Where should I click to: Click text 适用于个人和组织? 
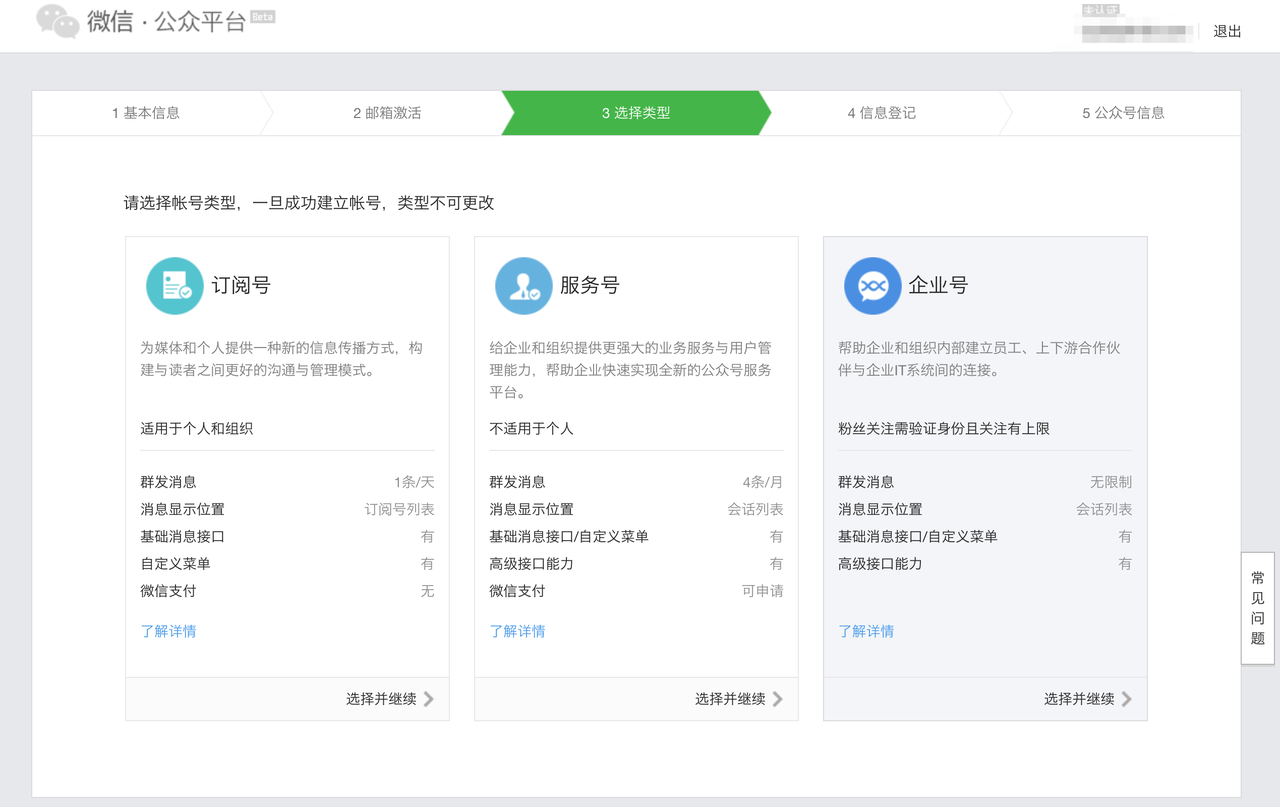tap(196, 429)
